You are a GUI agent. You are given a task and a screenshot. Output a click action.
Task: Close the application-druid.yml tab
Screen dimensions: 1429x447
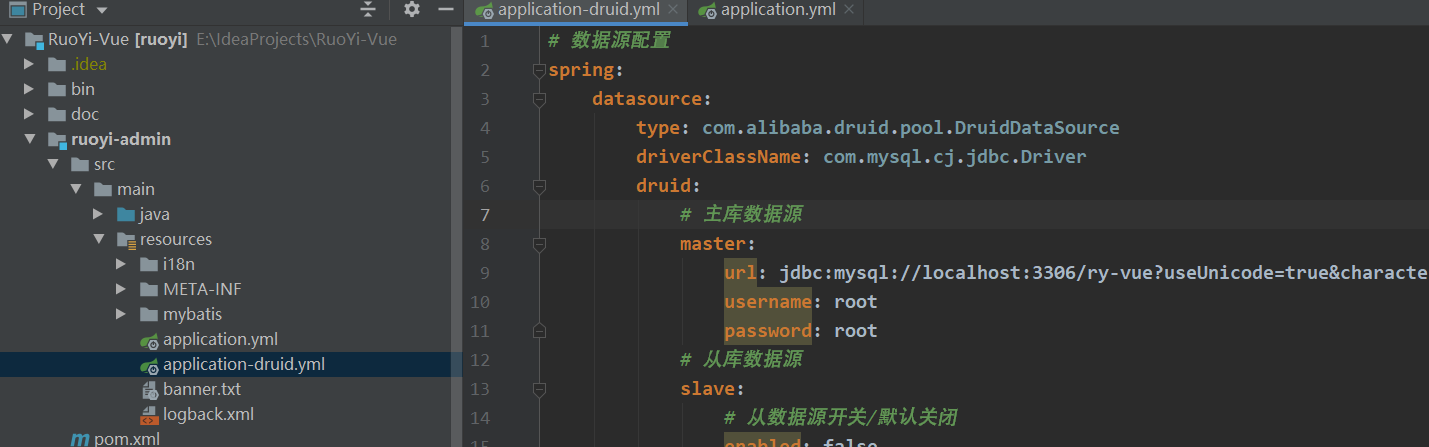click(672, 11)
